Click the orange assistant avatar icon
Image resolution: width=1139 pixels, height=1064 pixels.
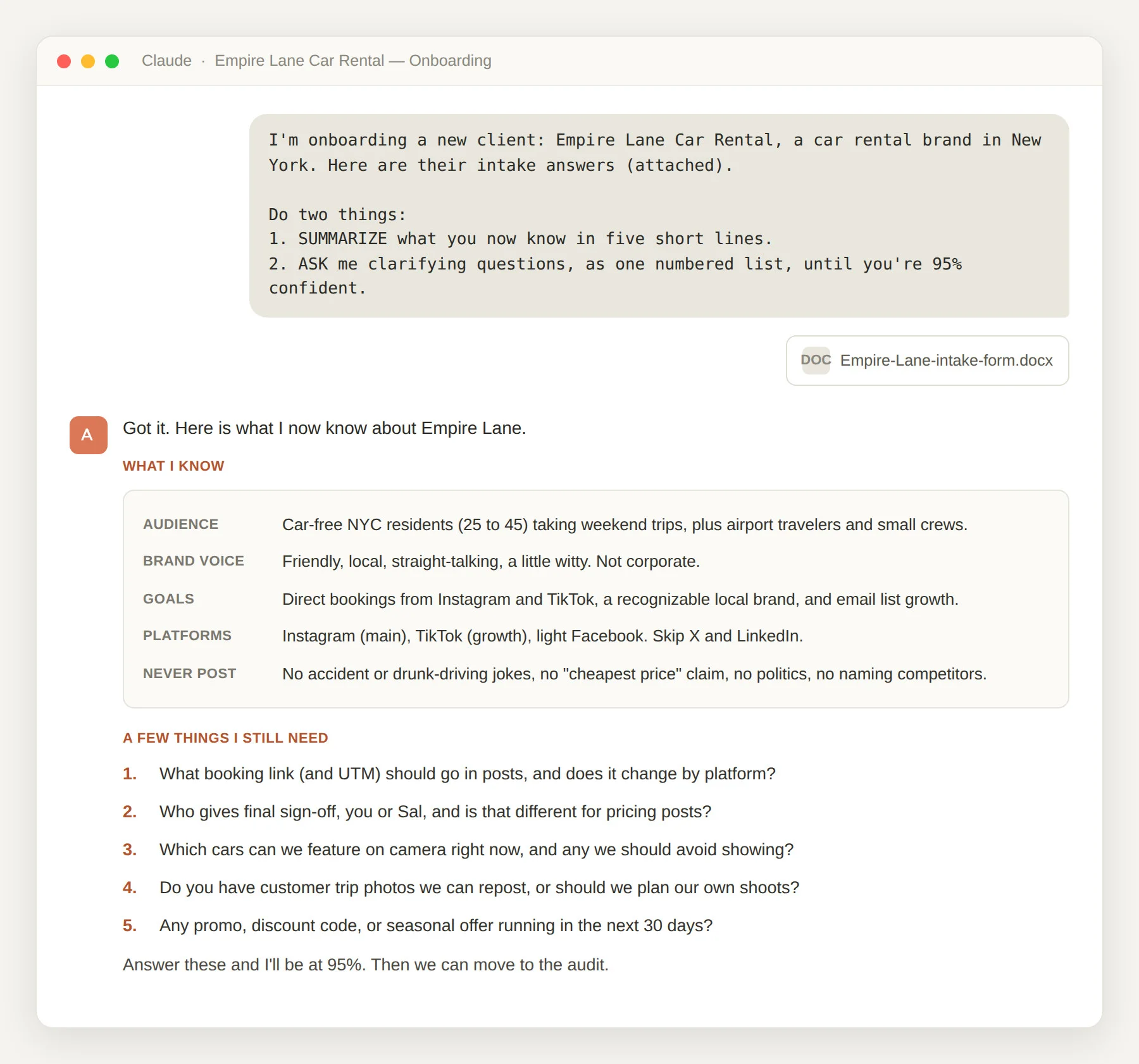pyautogui.click(x=89, y=435)
